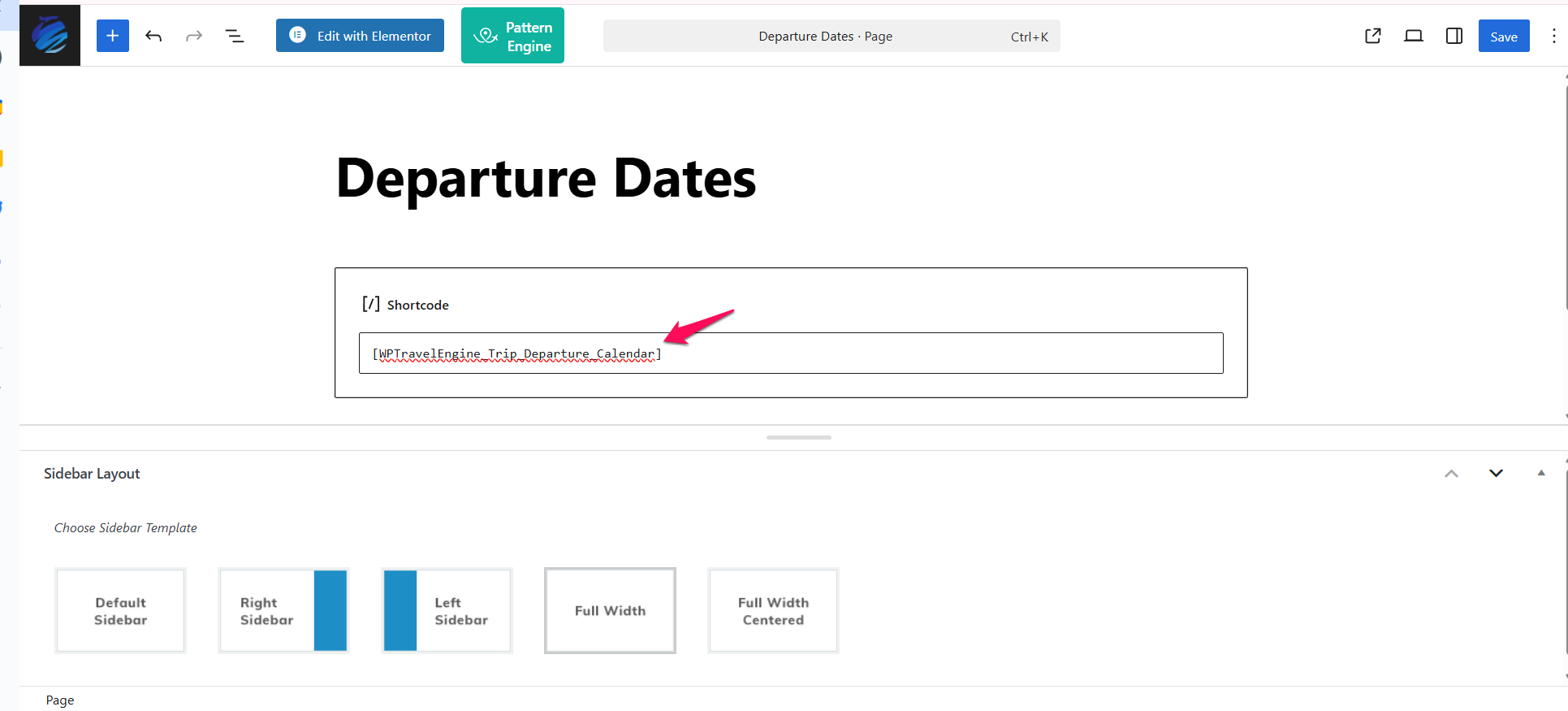
Task: Open the Document Overview list
Action: (x=235, y=36)
